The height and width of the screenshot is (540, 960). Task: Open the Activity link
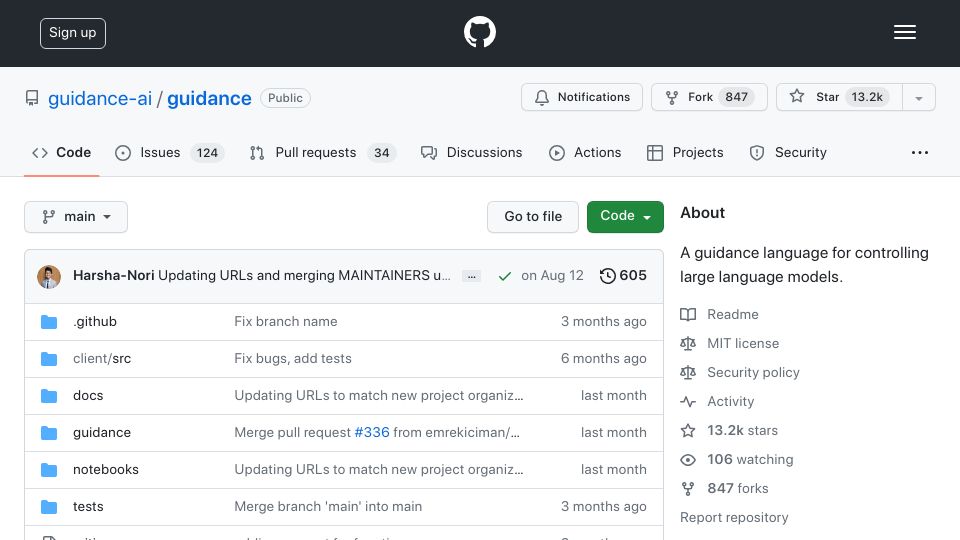click(x=718, y=402)
